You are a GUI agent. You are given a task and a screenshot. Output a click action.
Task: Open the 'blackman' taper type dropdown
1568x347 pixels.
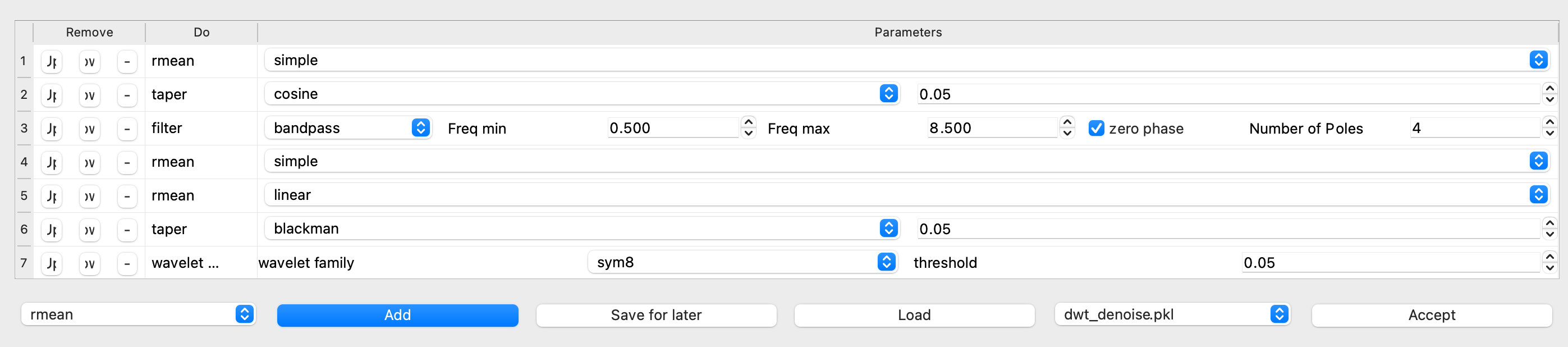click(x=582, y=229)
